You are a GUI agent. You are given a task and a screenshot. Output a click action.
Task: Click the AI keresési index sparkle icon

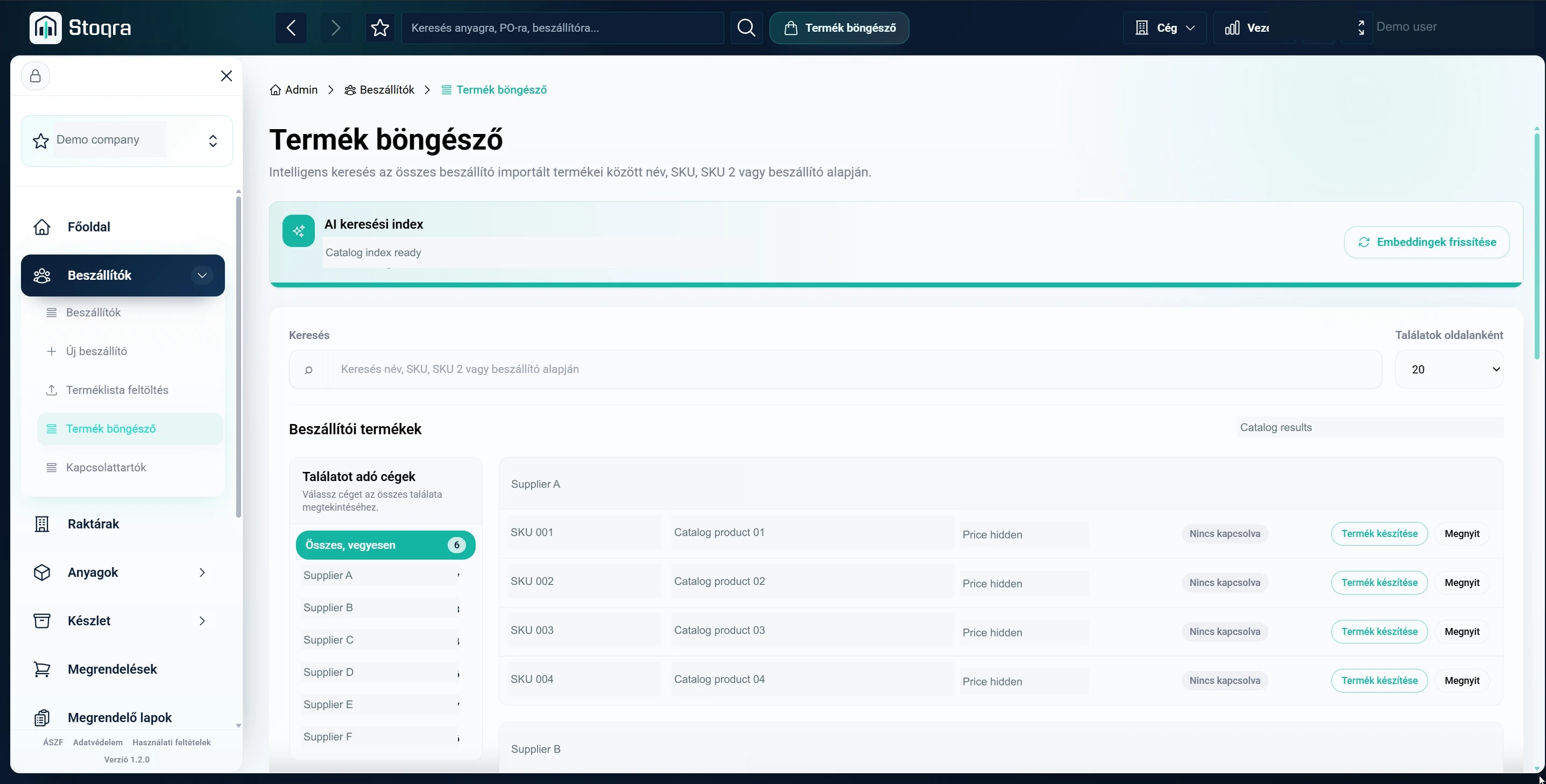pos(299,231)
